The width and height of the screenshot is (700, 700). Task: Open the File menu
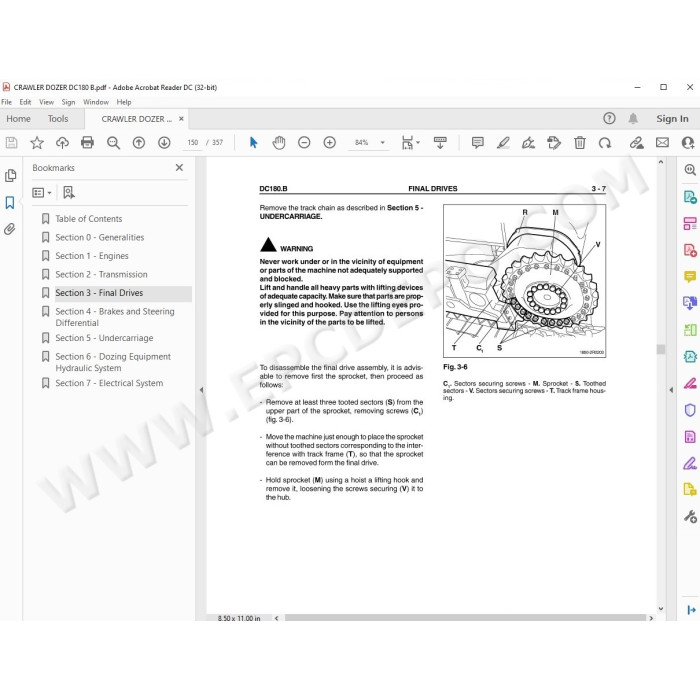click(7, 102)
